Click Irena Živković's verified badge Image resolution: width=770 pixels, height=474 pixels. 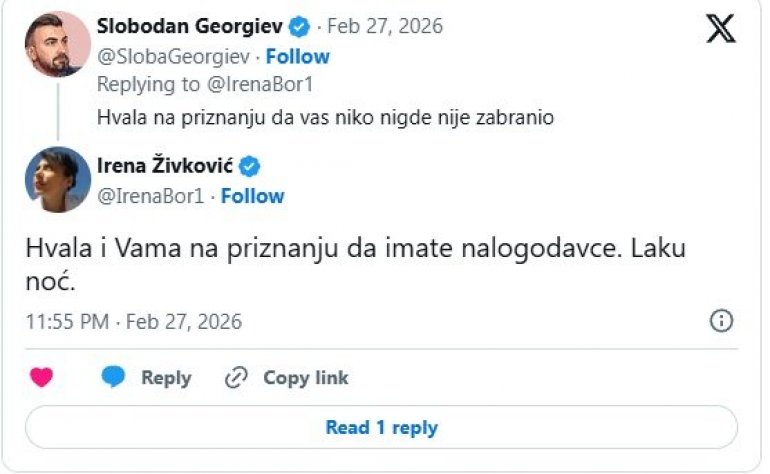(x=250, y=166)
